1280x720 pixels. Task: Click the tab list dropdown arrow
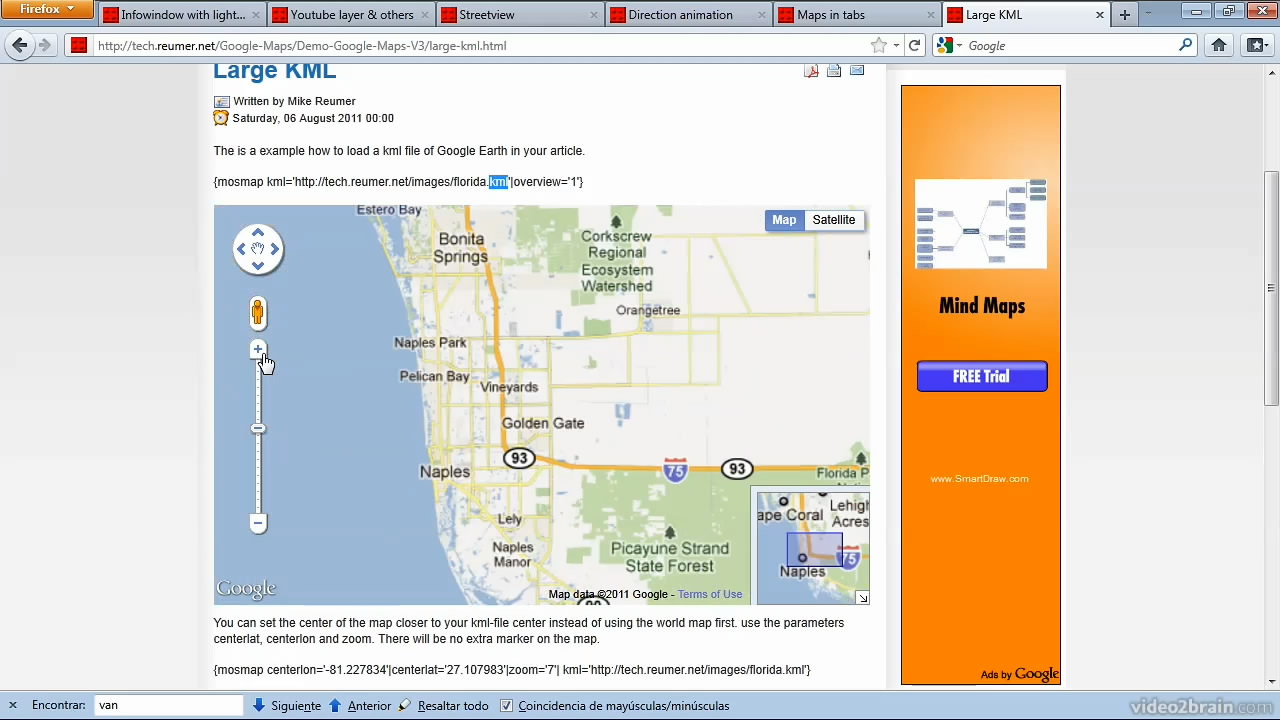click(x=1150, y=15)
